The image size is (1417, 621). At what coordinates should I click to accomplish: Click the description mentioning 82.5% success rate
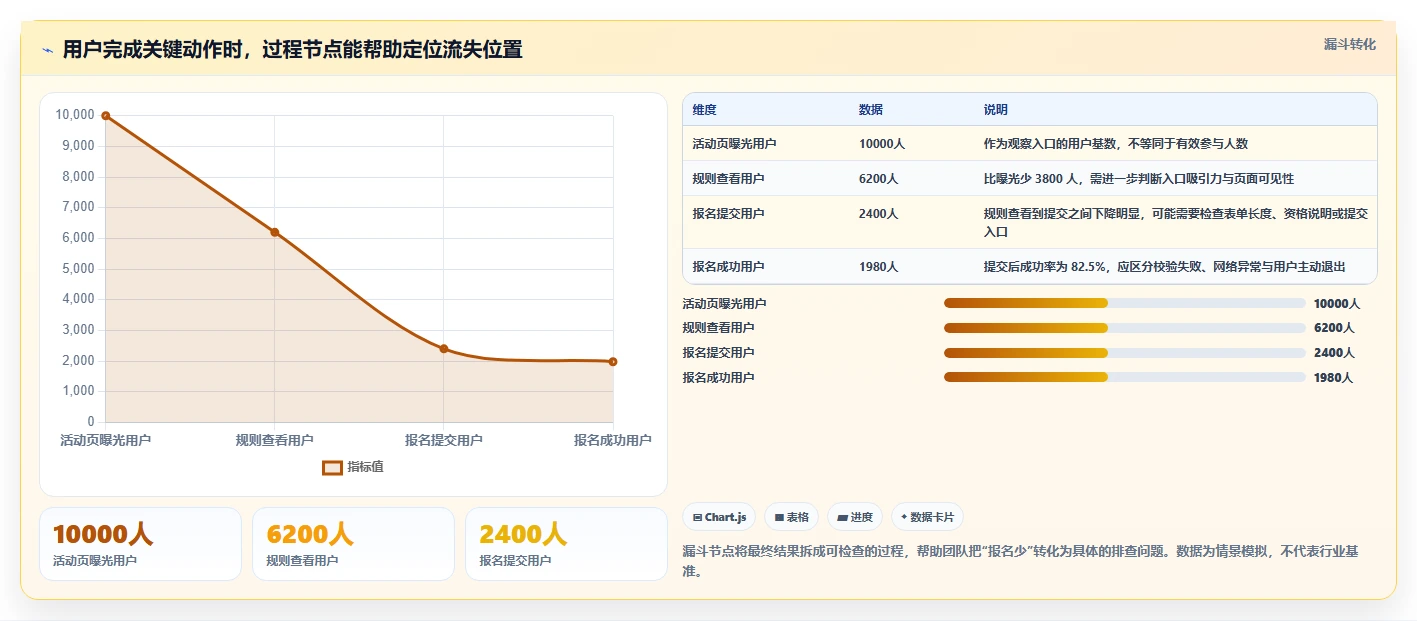(x=1165, y=267)
